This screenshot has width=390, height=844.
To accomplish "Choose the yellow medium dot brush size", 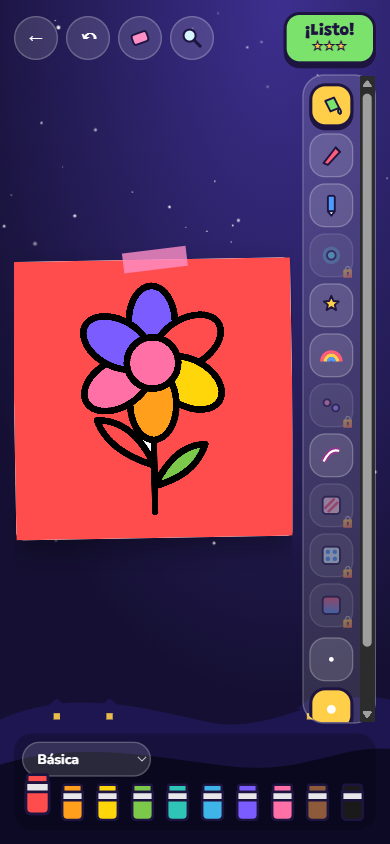I will 331,706.
